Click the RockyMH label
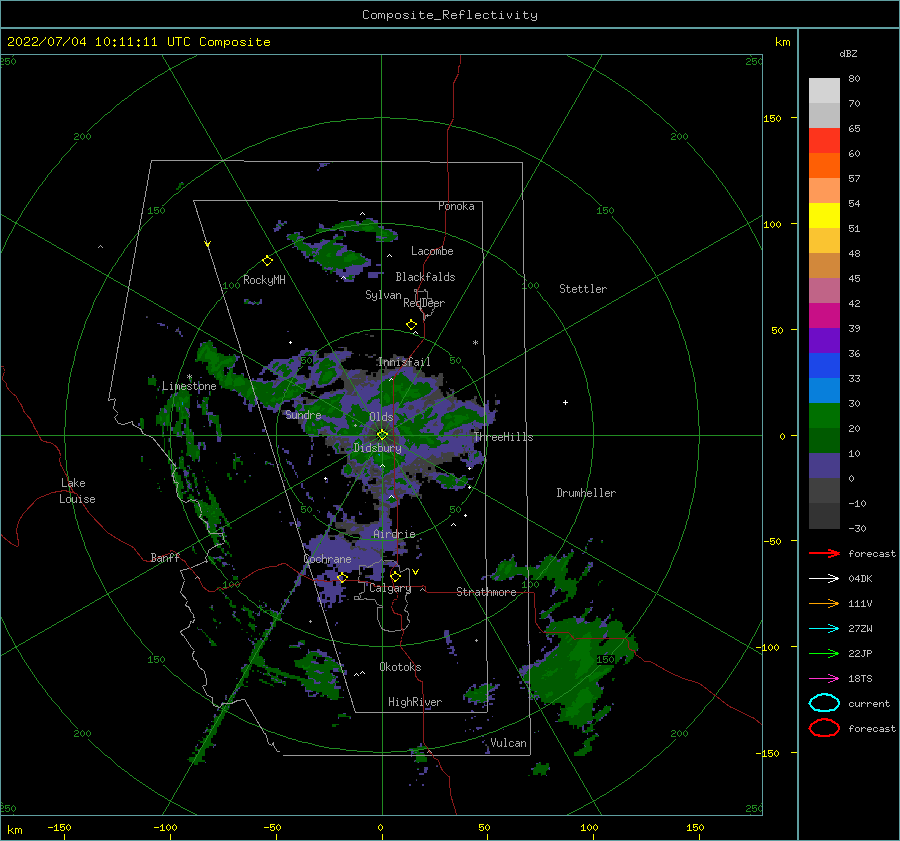Image resolution: width=900 pixels, height=841 pixels. tap(264, 280)
